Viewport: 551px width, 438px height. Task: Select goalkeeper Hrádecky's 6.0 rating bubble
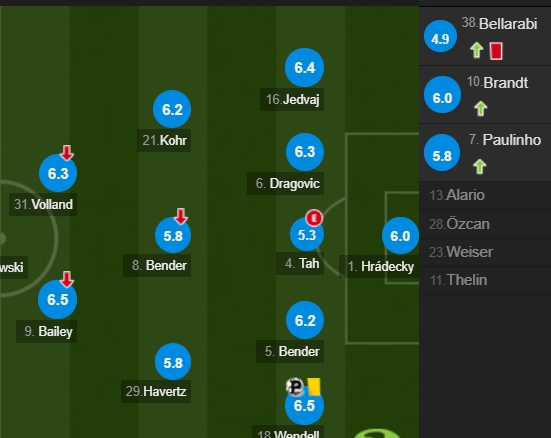pyautogui.click(x=400, y=236)
